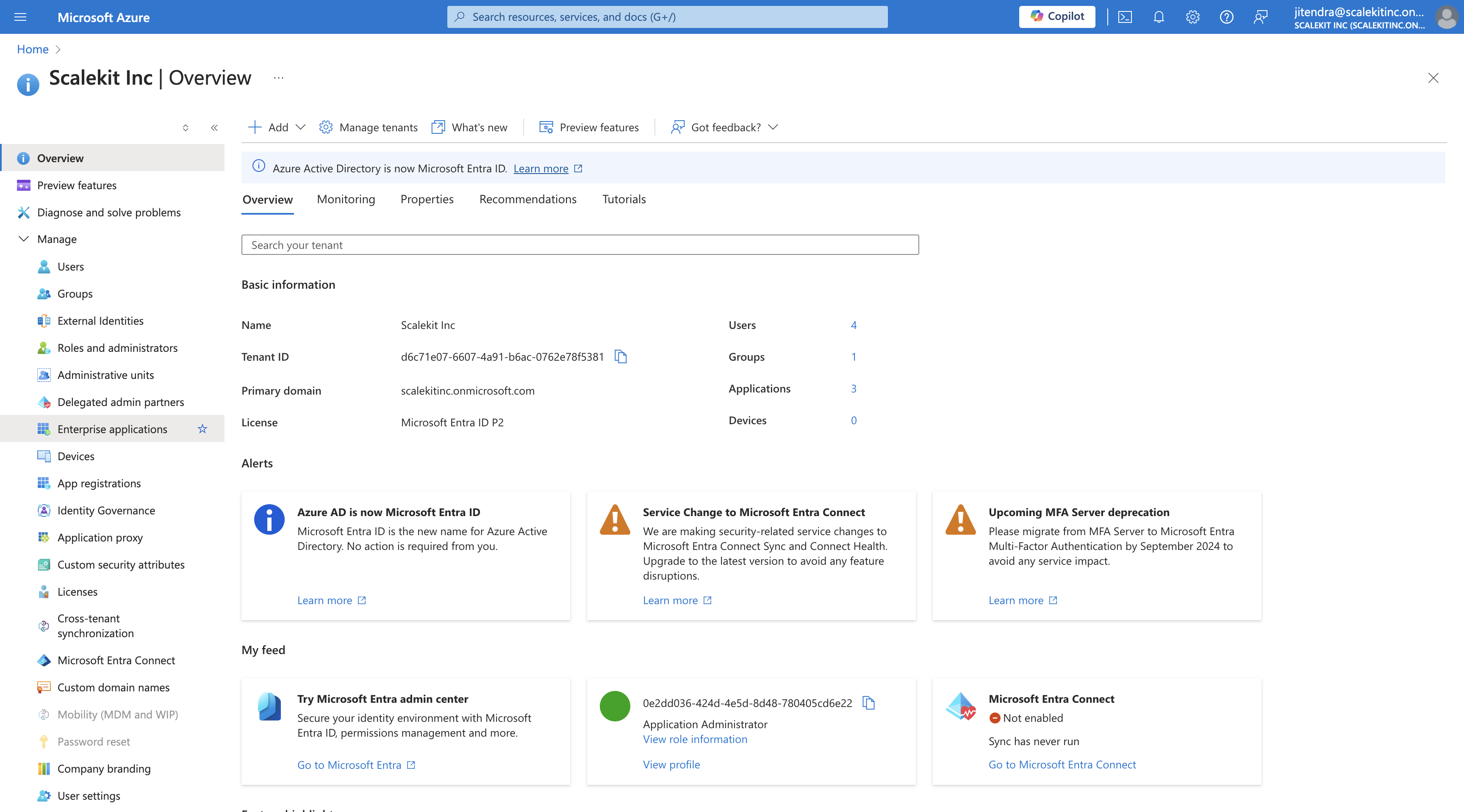Screen dimensions: 1464x812
Task: Open External Identities in the sidebar
Action: click(100, 321)
